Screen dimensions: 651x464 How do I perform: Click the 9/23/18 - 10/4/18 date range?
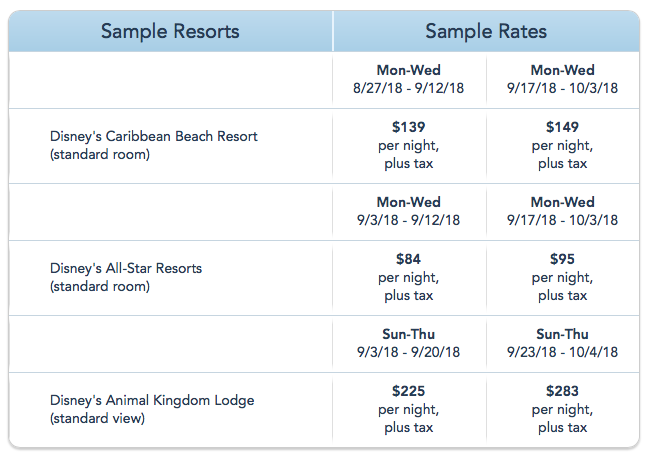pyautogui.click(x=562, y=352)
